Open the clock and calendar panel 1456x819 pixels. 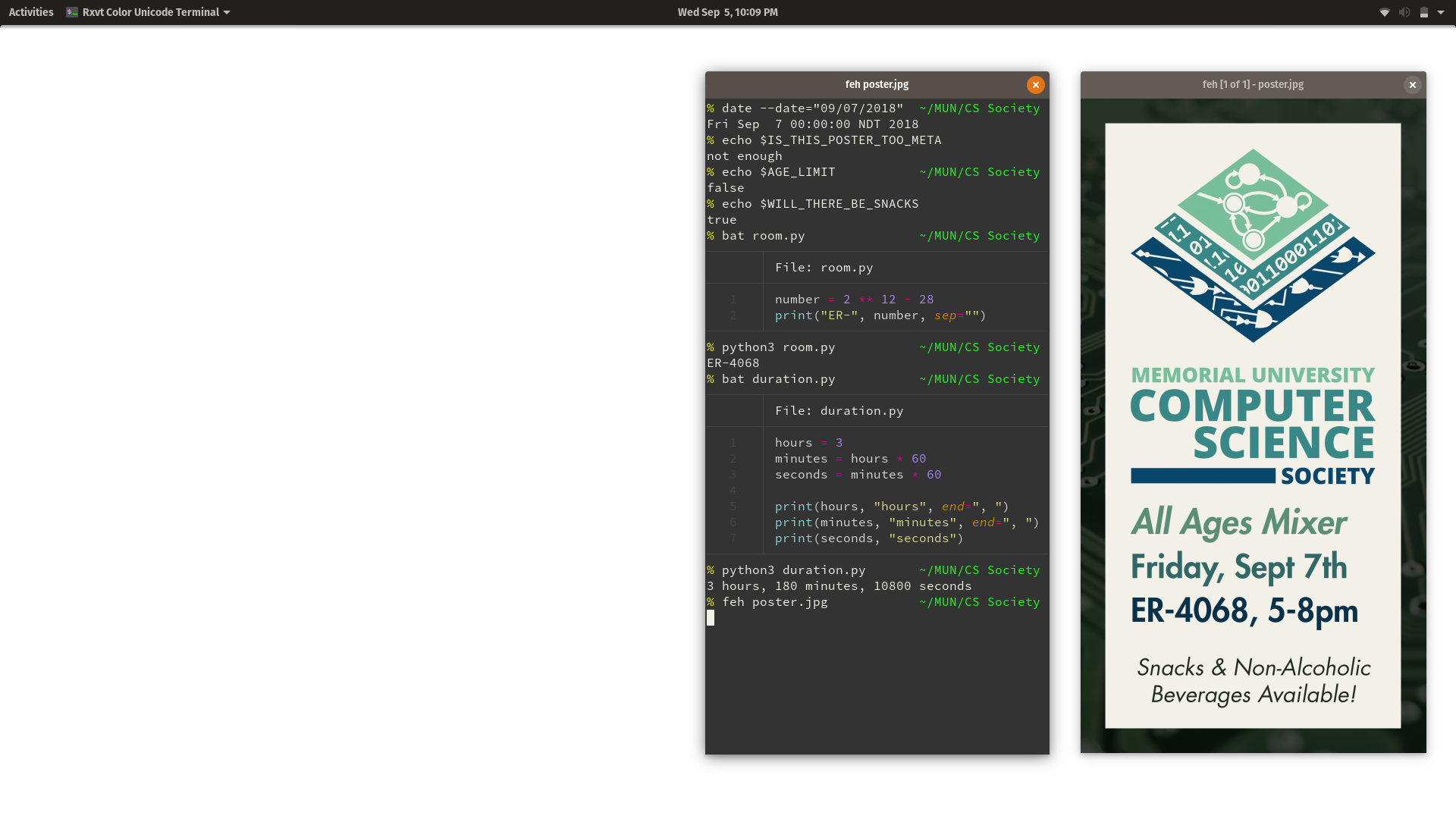click(x=727, y=12)
